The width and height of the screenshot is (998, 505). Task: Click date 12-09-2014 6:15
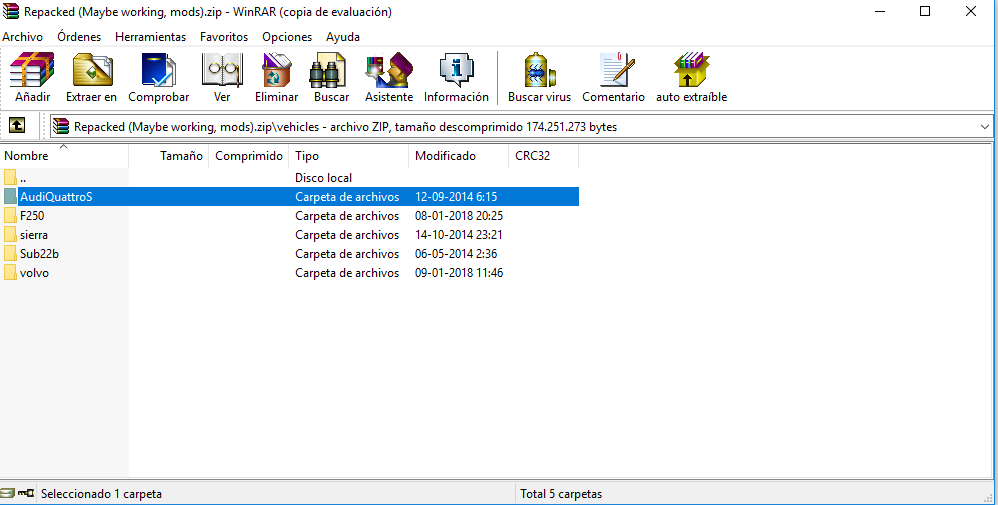pos(456,197)
